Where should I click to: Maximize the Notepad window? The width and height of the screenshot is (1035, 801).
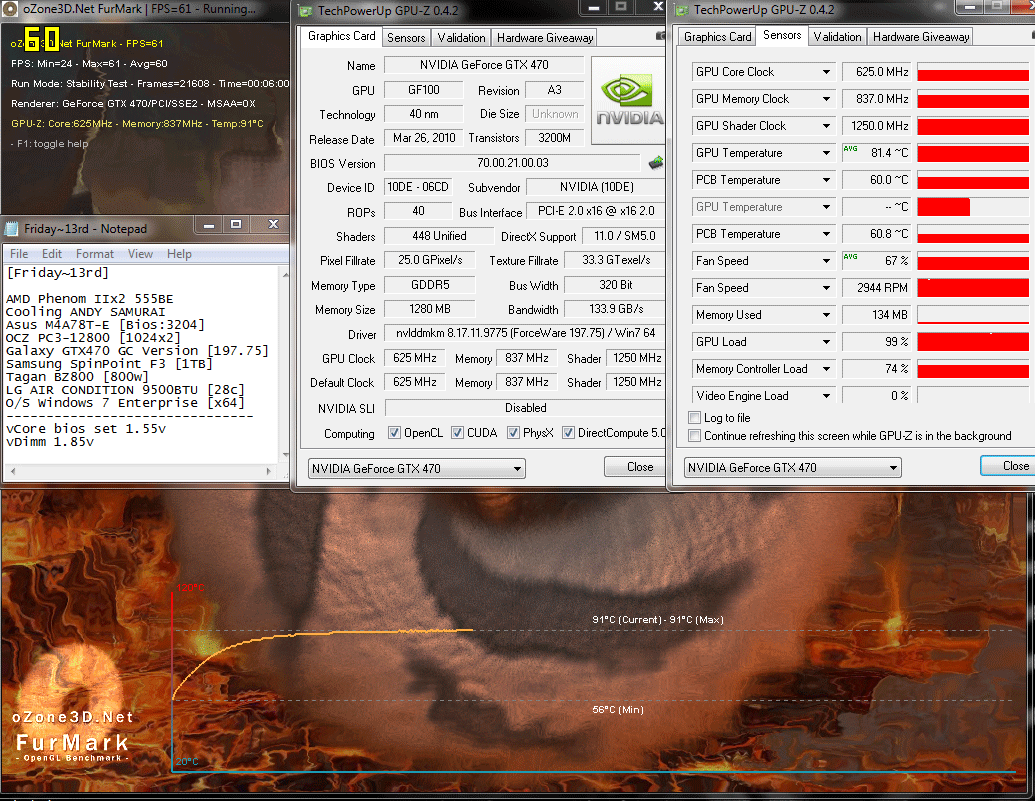[x=236, y=225]
